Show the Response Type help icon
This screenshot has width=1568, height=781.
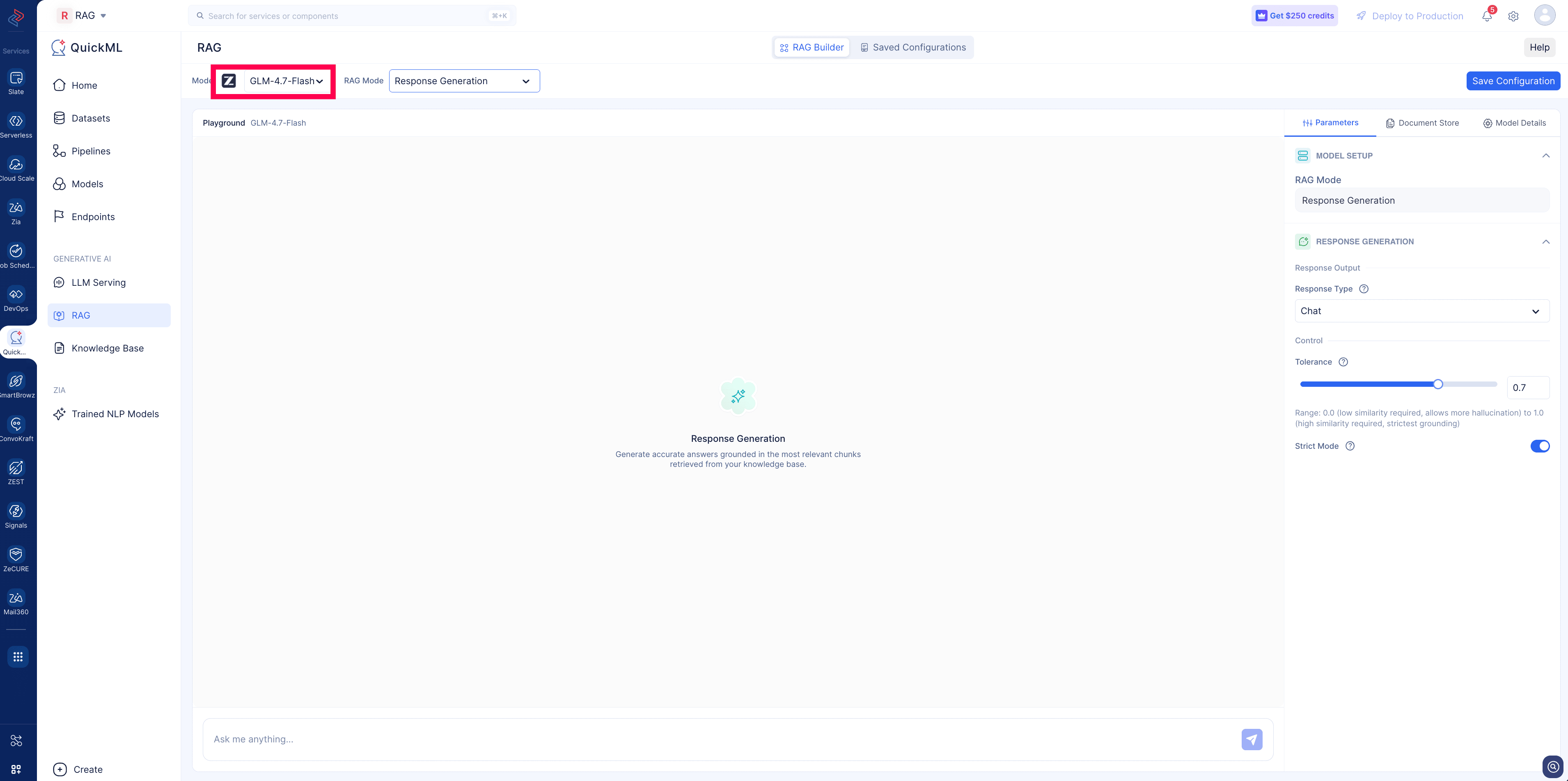(1364, 289)
